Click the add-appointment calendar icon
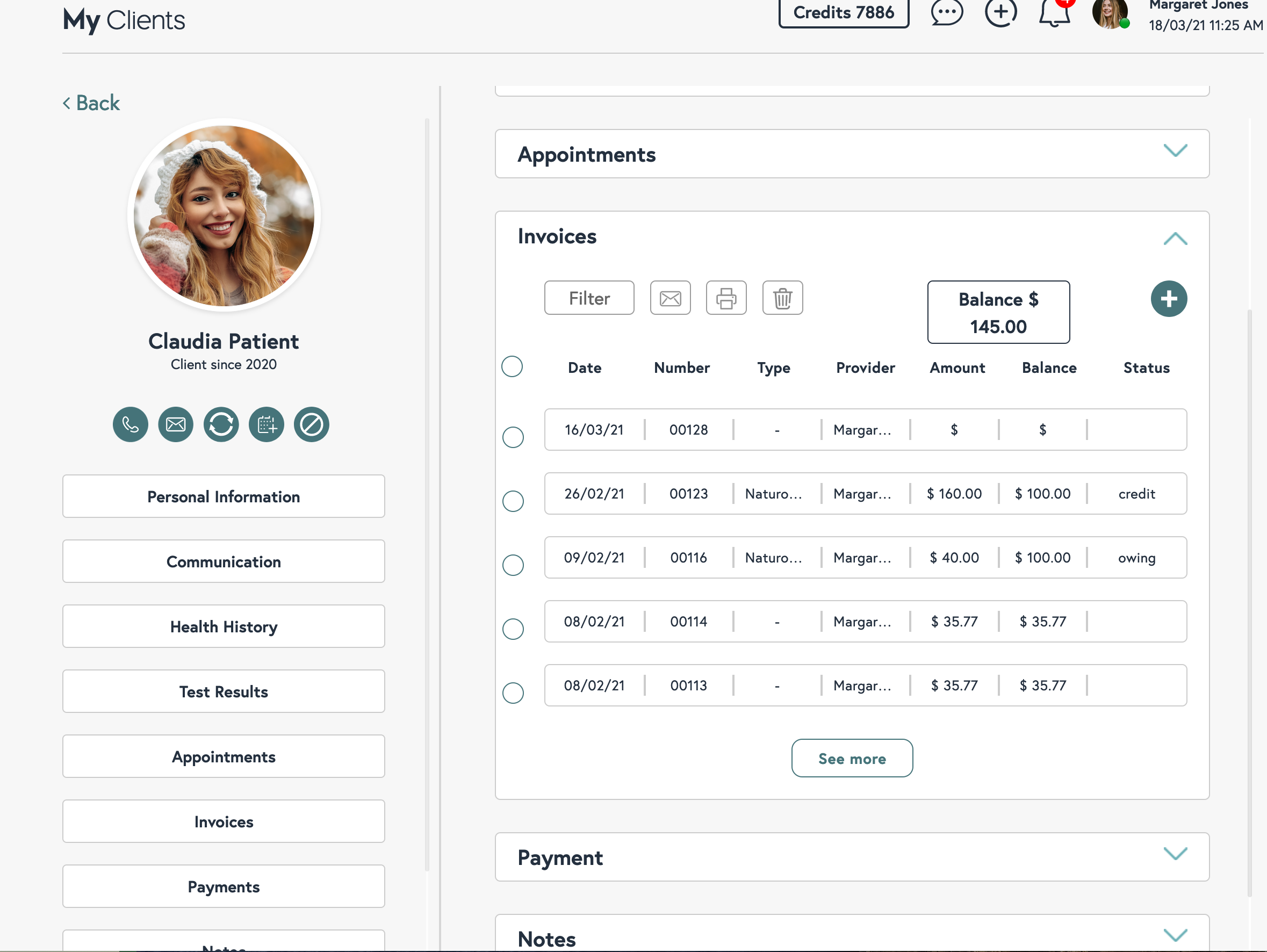The width and height of the screenshot is (1267, 952). tap(267, 424)
